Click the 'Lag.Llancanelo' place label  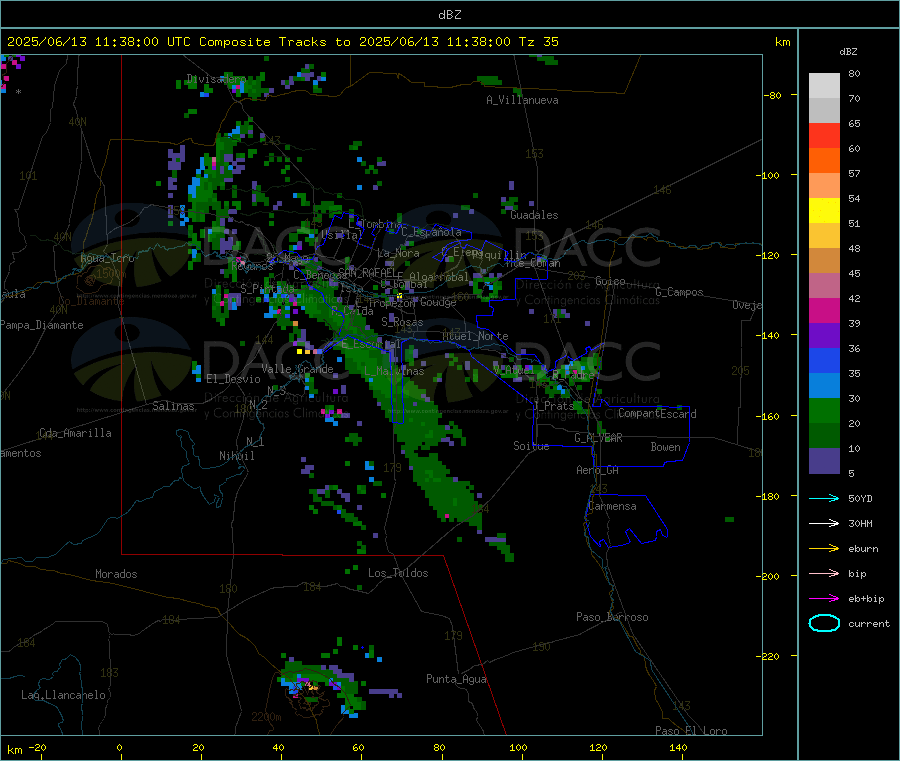(x=63, y=696)
